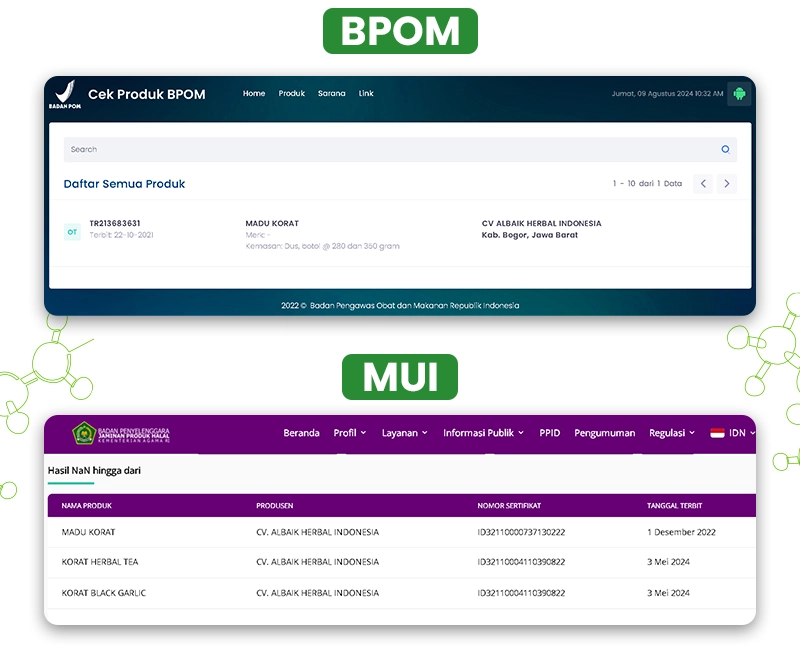The width and height of the screenshot is (800, 659).
Task: Select the KORAT HERBAL TEA row
Action: pyautogui.click(x=402, y=563)
